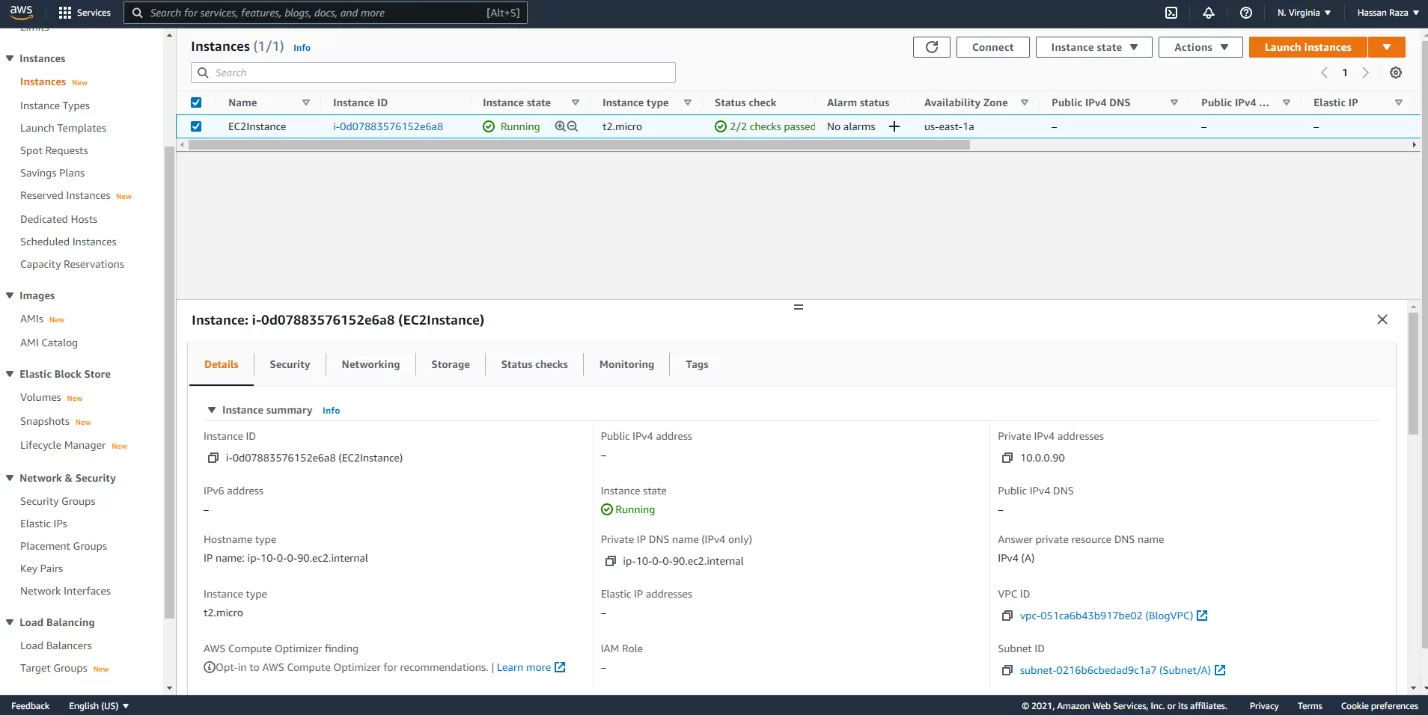
Task: Go to next page of instances
Action: [x=1366, y=72]
